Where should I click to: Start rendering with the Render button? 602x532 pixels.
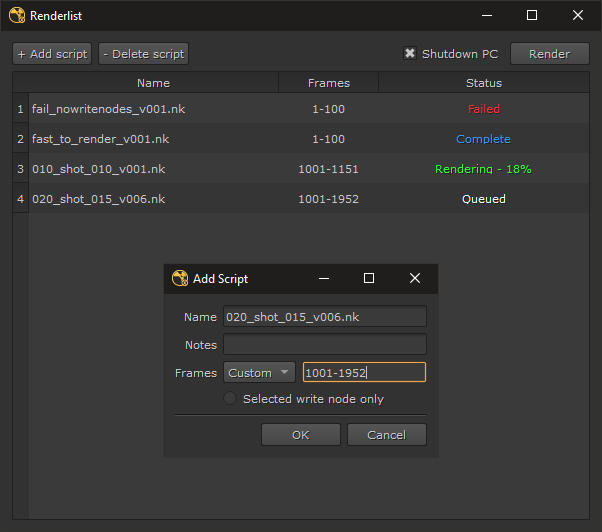point(549,54)
